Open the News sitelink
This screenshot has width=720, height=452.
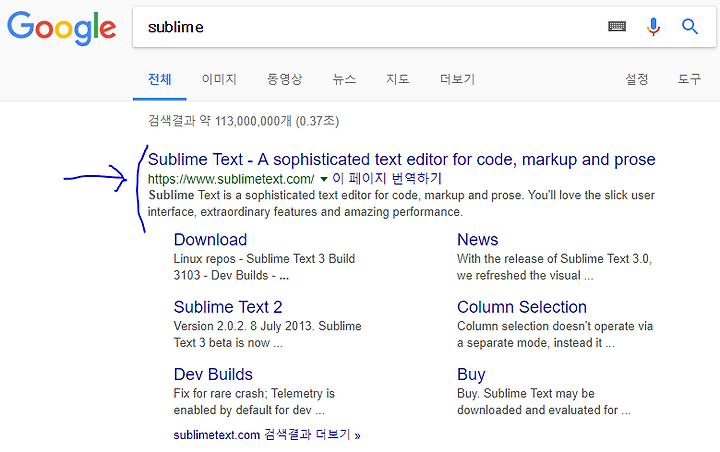(x=478, y=239)
